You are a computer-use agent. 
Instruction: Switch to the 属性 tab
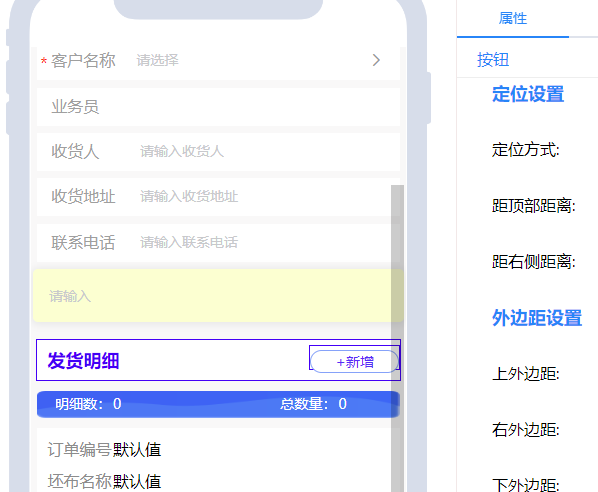(x=513, y=18)
